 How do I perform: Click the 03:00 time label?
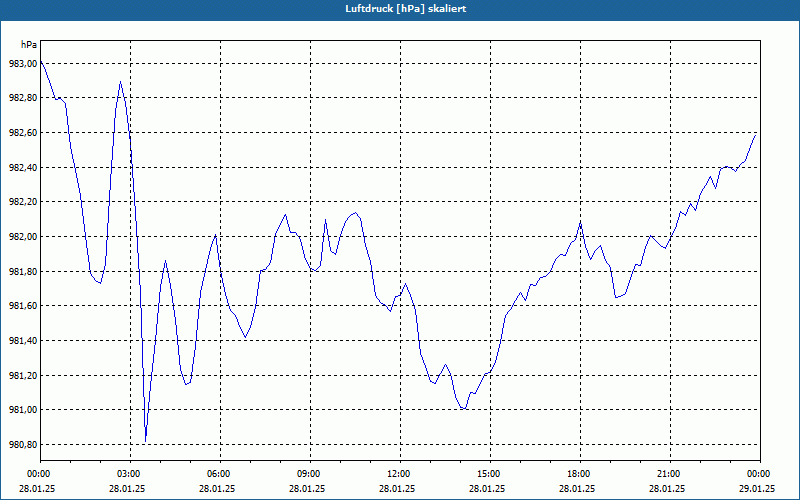point(127,474)
